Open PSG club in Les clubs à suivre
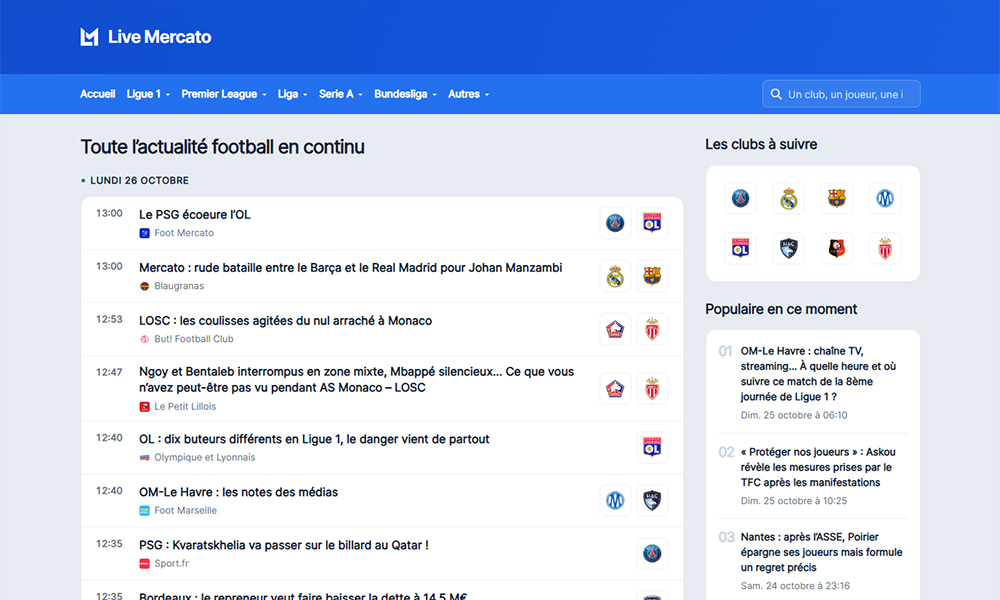The image size is (1000, 600). 740,198
